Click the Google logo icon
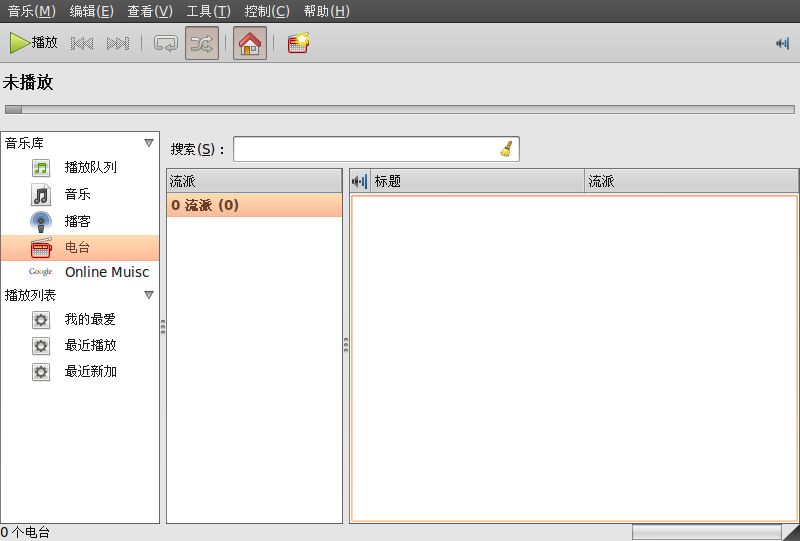 click(x=41, y=272)
